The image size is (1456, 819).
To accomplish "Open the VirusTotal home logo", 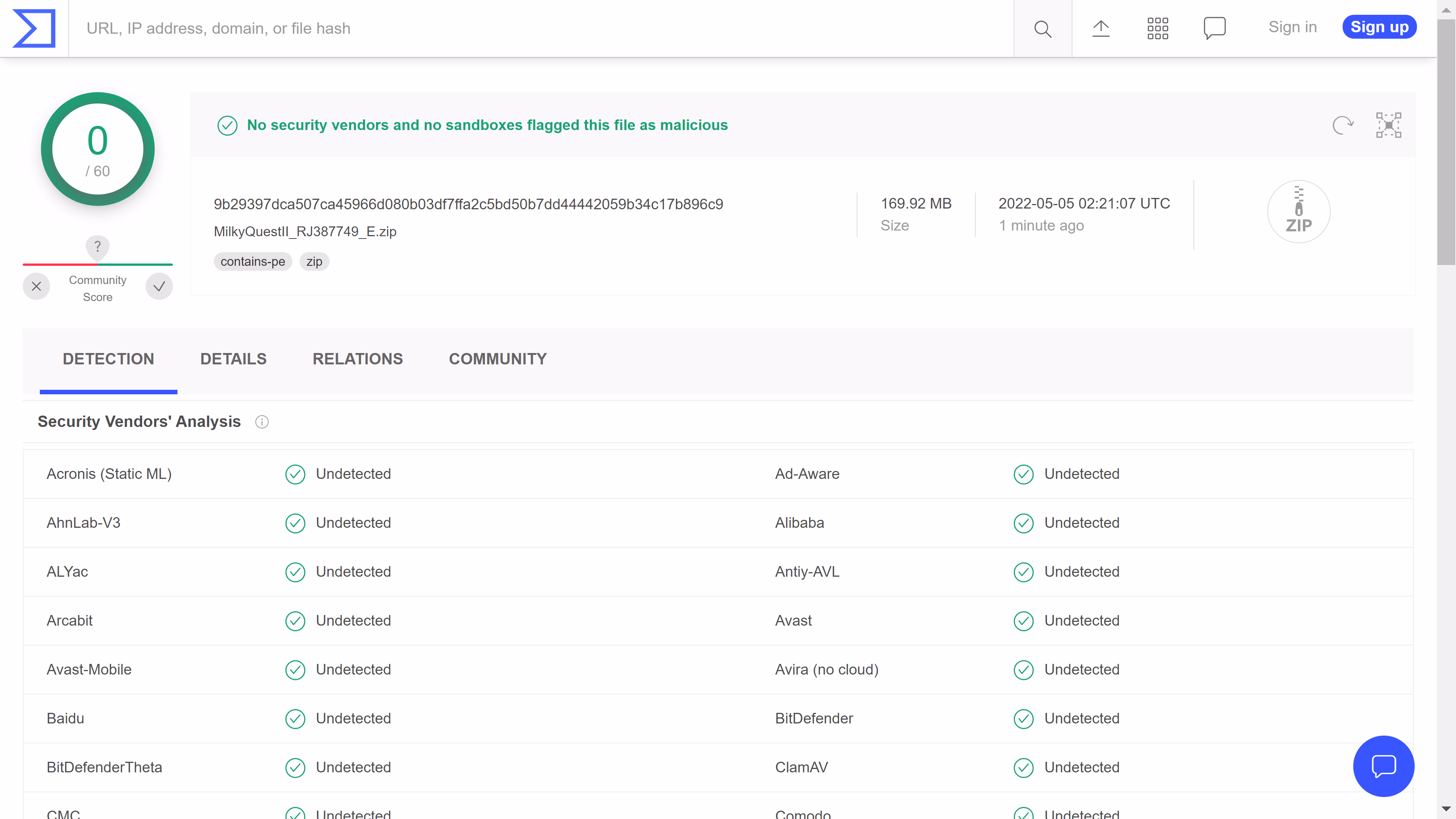I will point(34,28).
